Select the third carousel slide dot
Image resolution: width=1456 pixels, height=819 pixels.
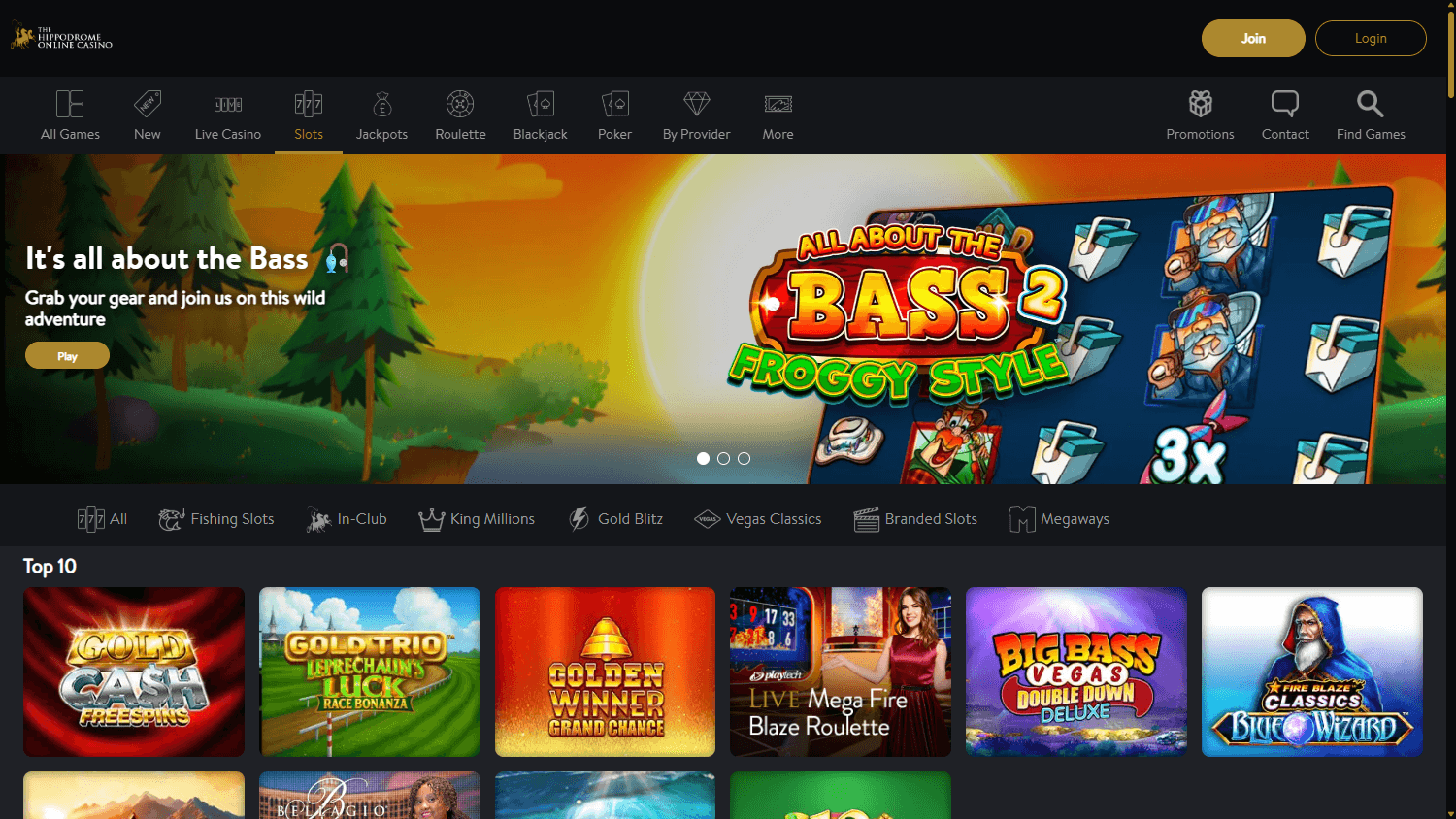pos(744,458)
